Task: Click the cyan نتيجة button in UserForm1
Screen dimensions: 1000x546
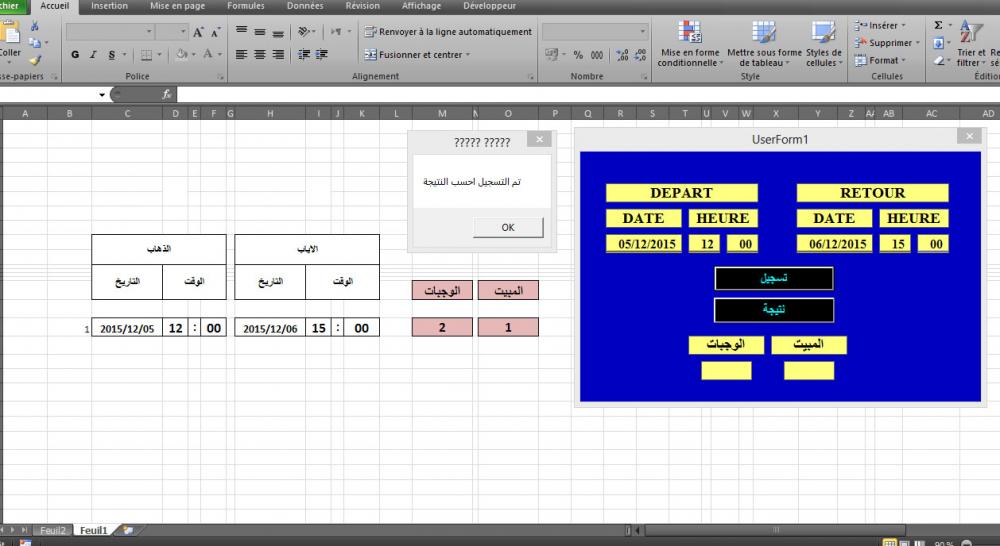Action: [773, 310]
